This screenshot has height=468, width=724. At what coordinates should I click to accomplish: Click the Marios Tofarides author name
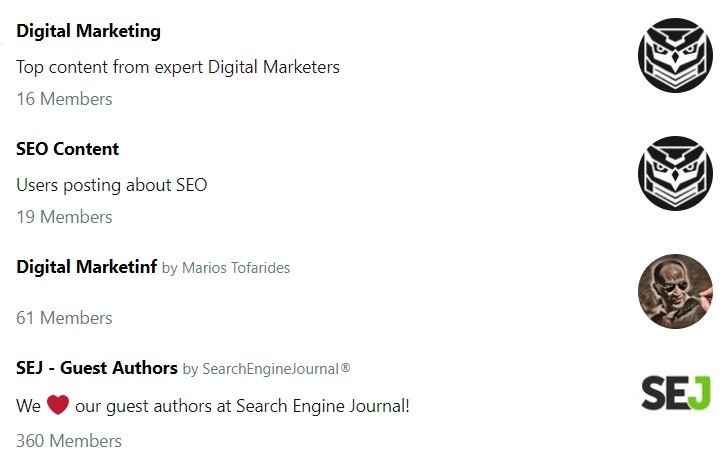pyautogui.click(x=236, y=268)
